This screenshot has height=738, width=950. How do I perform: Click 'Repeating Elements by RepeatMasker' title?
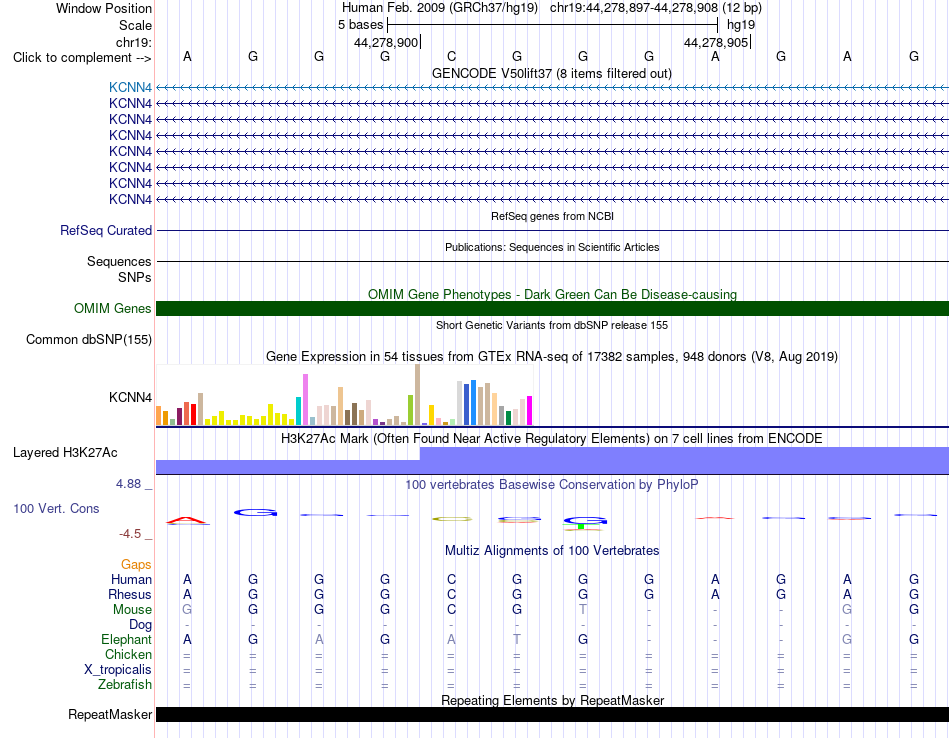click(x=552, y=700)
